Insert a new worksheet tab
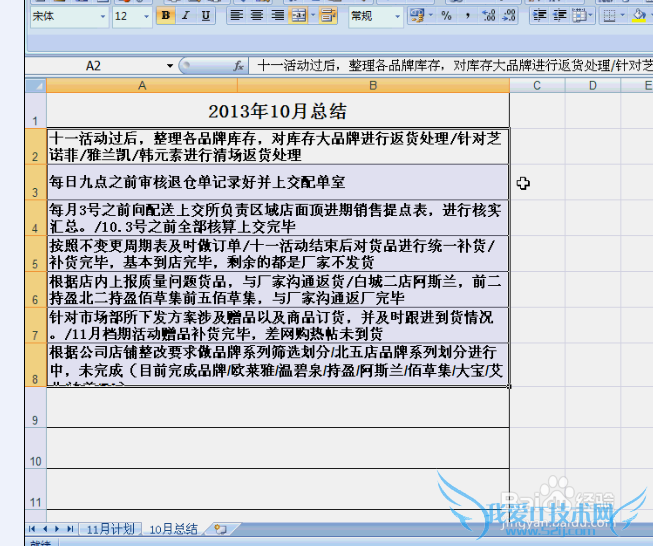The image size is (653, 546). click(221, 529)
